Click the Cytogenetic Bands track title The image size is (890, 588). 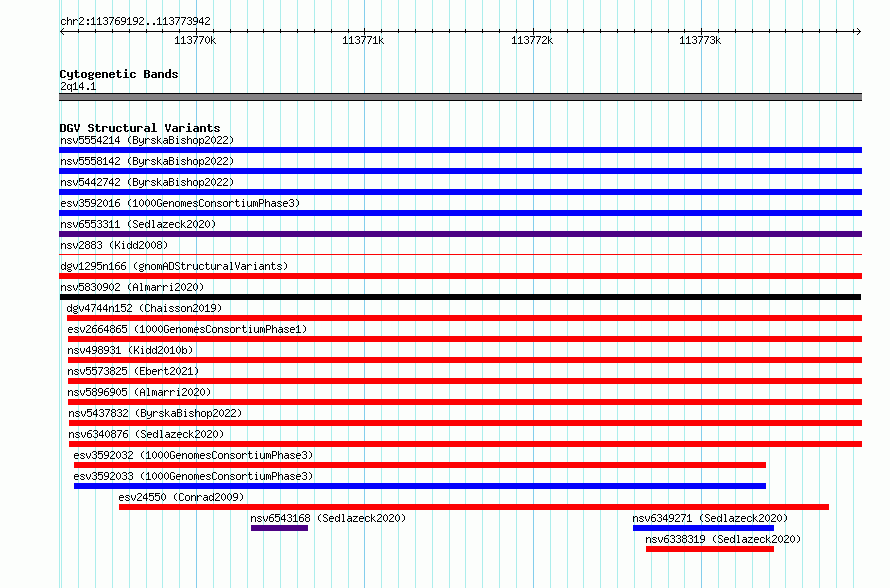[x=119, y=74]
